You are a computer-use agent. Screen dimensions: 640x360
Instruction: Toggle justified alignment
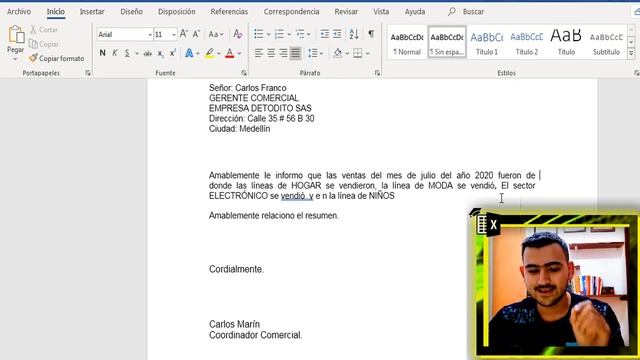[295, 53]
